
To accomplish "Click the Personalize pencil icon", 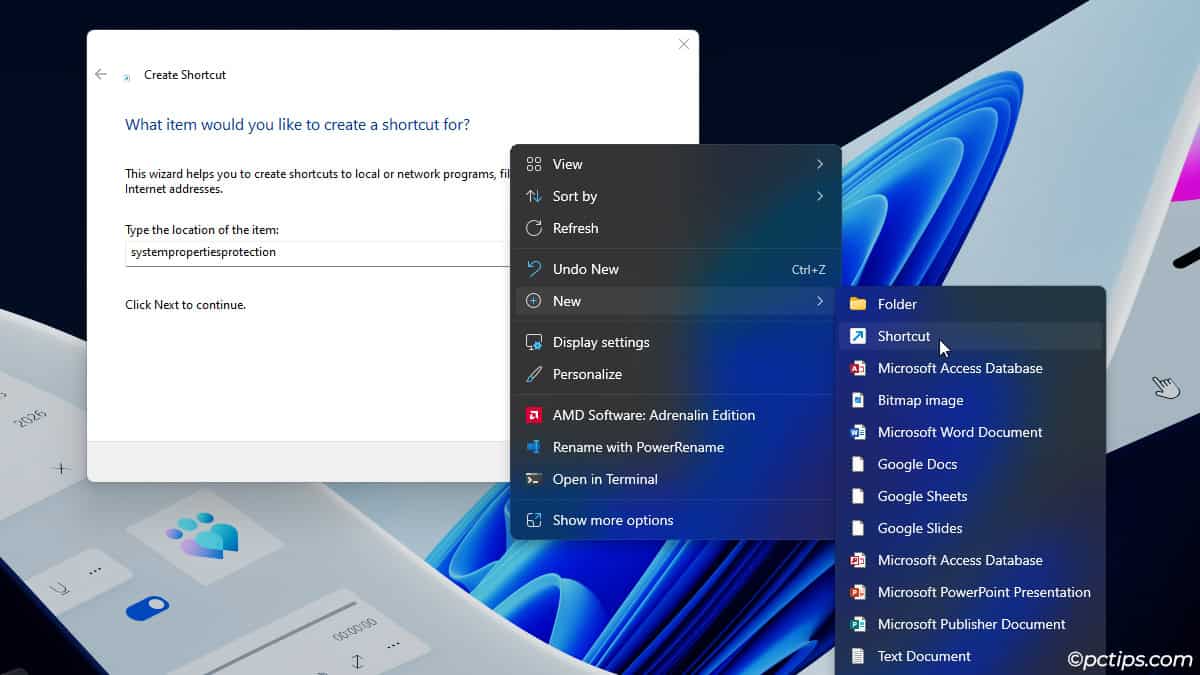I will 534,374.
